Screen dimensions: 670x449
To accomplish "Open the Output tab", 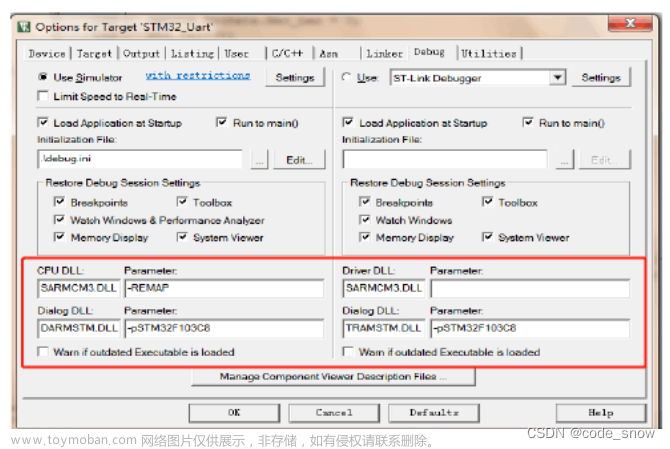I will point(141,53).
